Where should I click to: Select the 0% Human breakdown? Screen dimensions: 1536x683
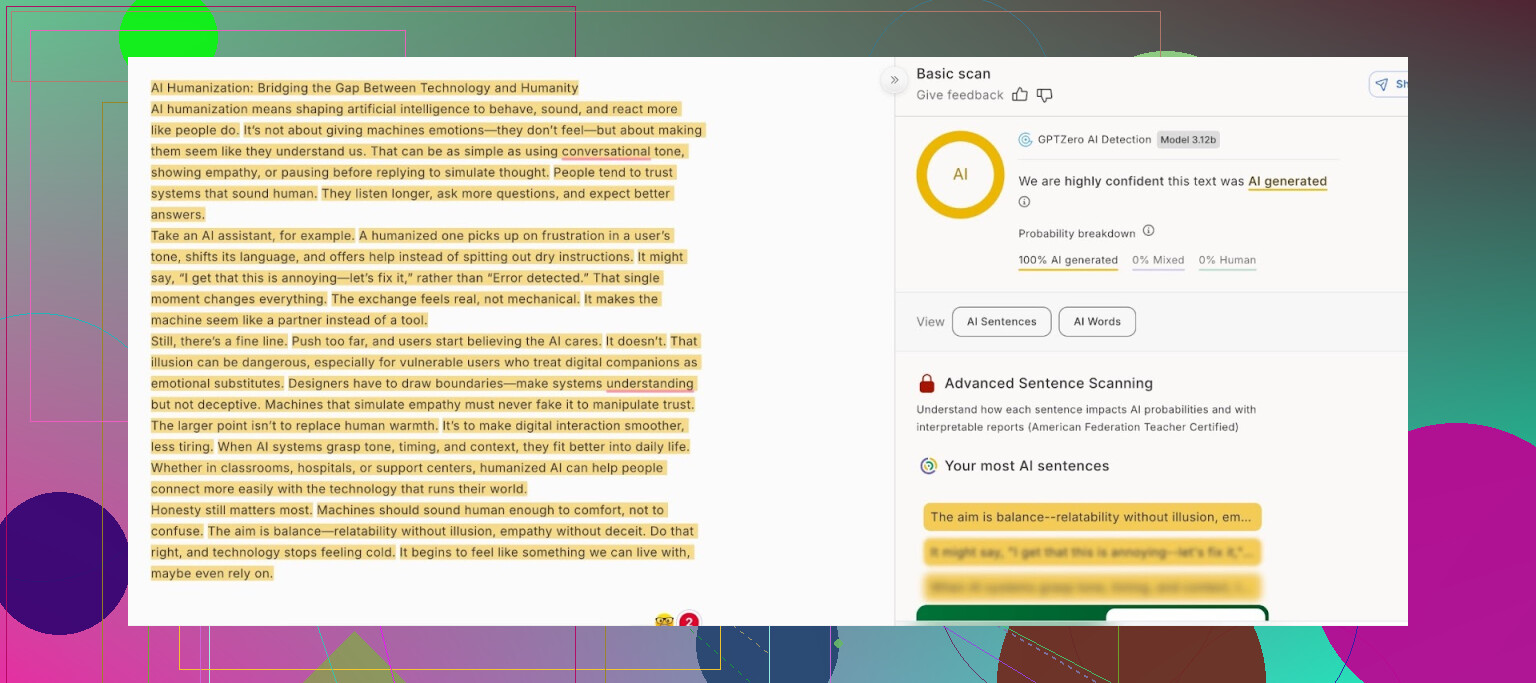(1227, 260)
